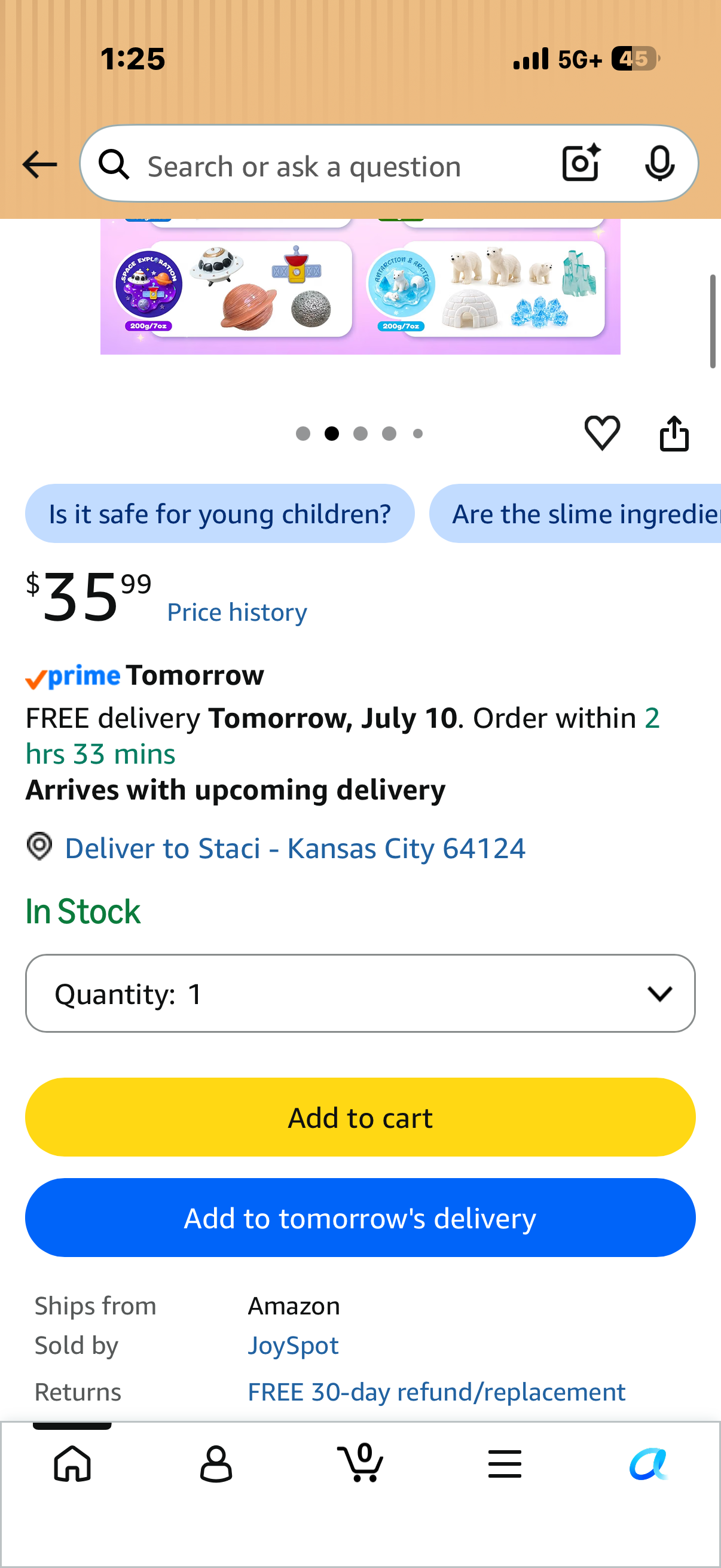Open the Price history link
This screenshot has width=721, height=1568.
[237, 612]
